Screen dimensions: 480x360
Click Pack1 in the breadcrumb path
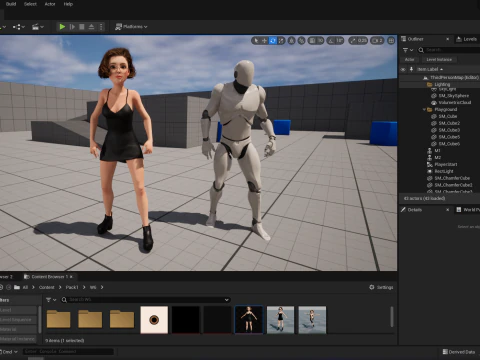point(72,287)
